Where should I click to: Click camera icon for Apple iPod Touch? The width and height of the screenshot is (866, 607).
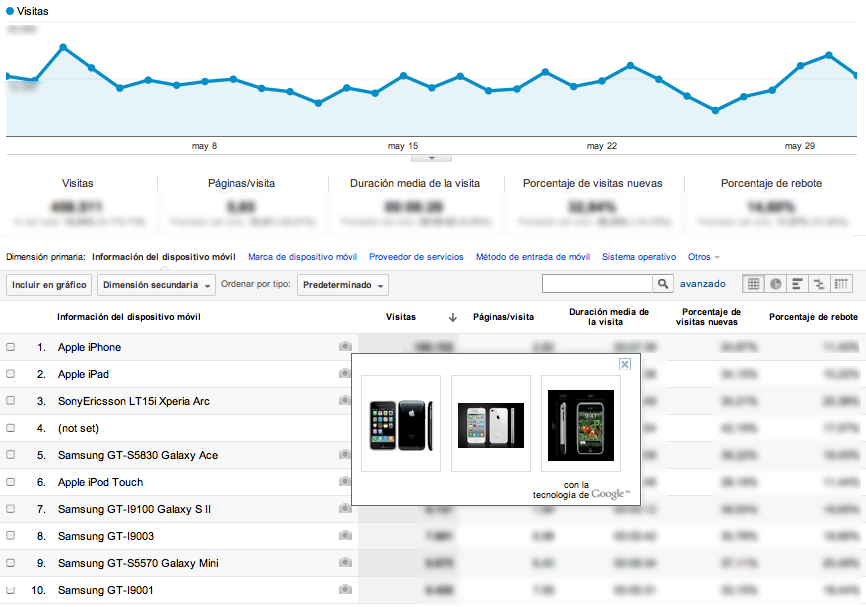(345, 482)
